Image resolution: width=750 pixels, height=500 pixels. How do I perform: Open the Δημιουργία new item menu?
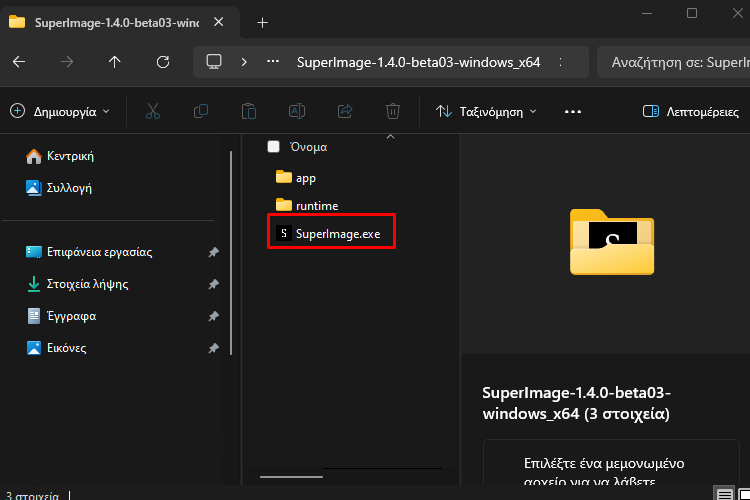coord(60,111)
